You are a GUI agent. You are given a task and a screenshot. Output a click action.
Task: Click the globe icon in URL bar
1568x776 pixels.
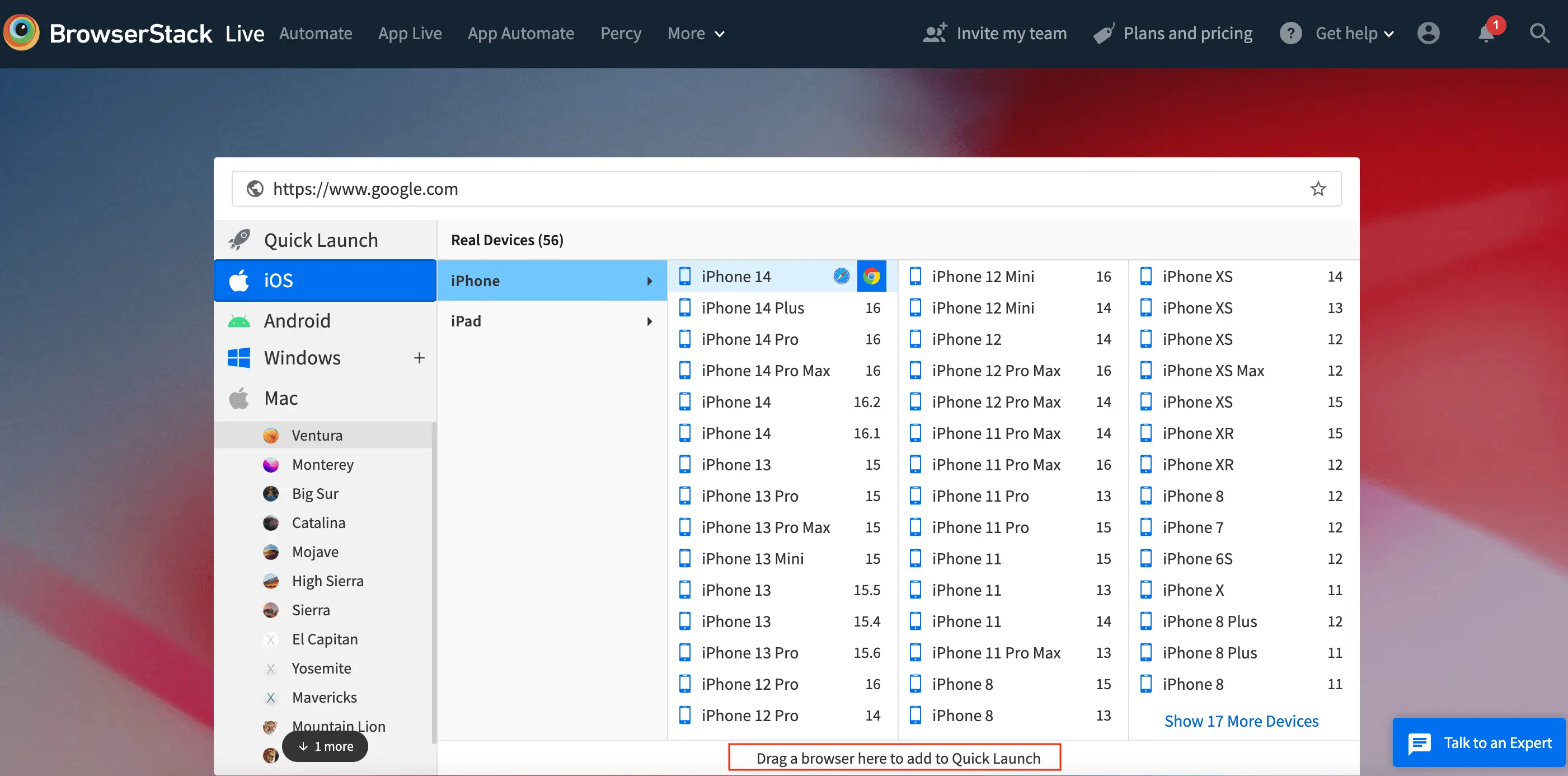[255, 189]
